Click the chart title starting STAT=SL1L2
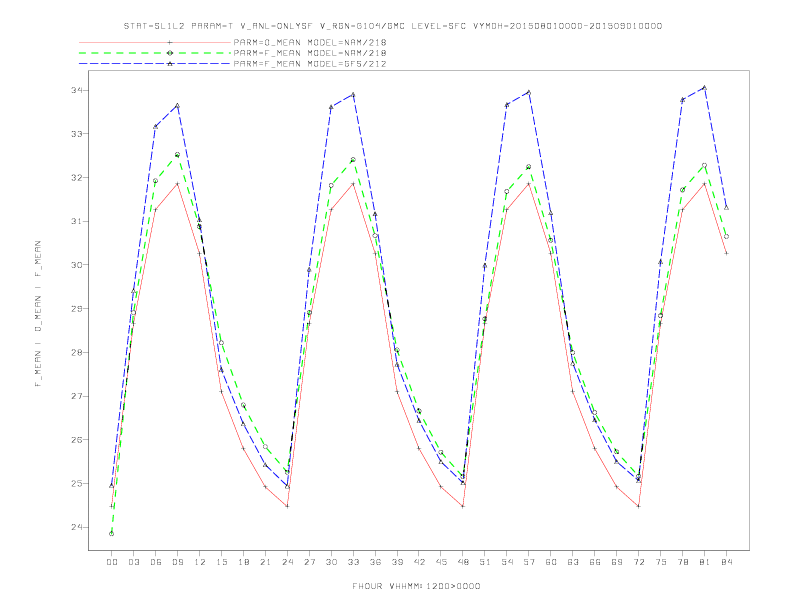This screenshot has width=792, height=612. [392, 26]
